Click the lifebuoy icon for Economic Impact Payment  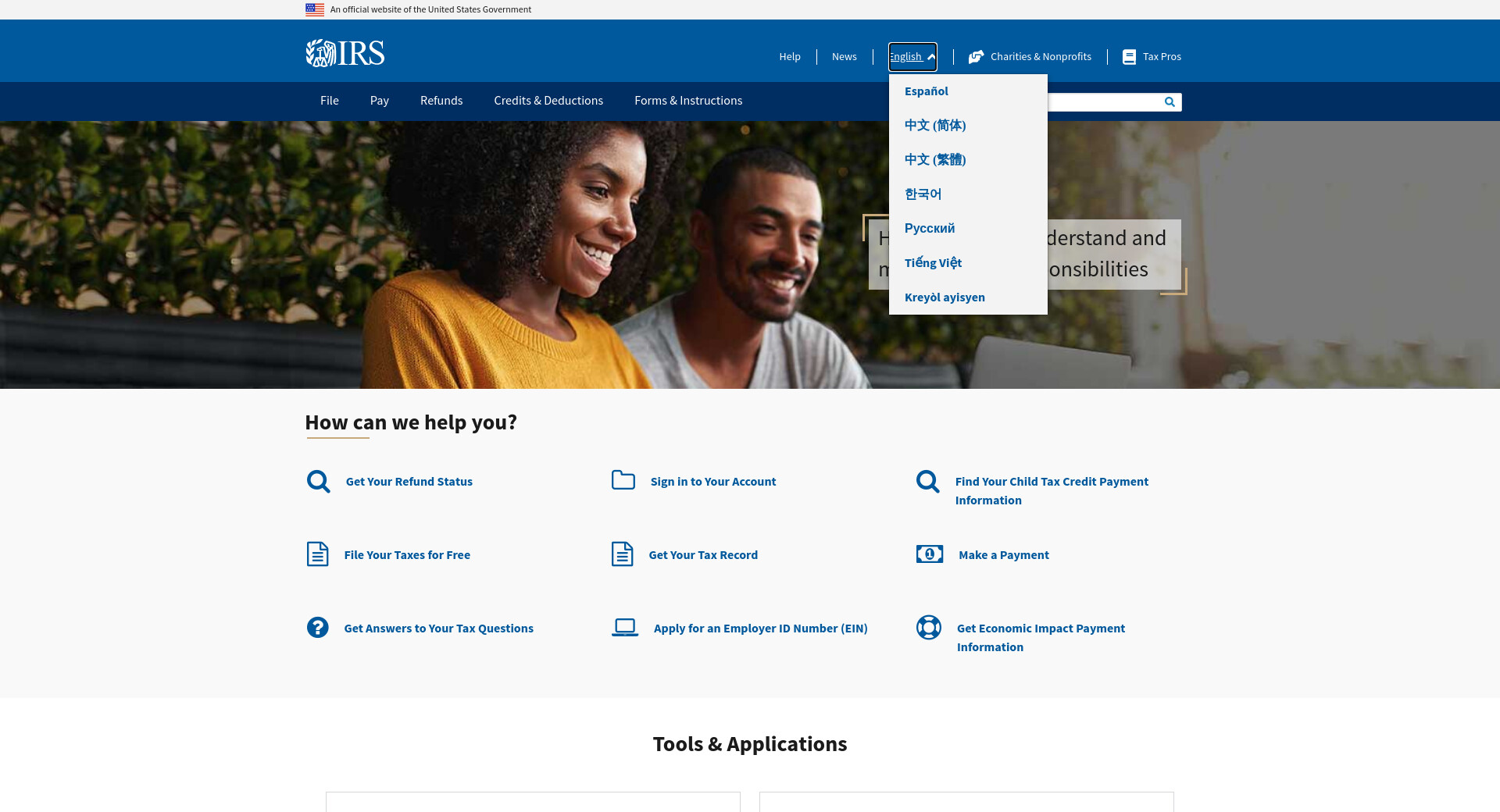928,628
